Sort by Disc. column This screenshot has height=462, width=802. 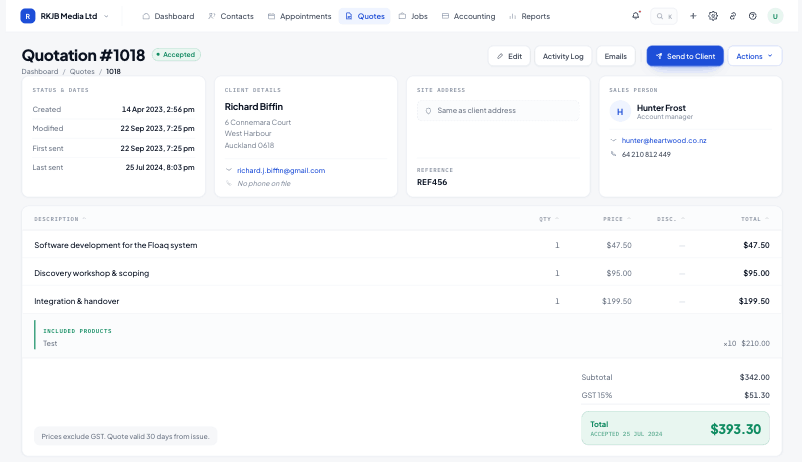(x=671, y=219)
